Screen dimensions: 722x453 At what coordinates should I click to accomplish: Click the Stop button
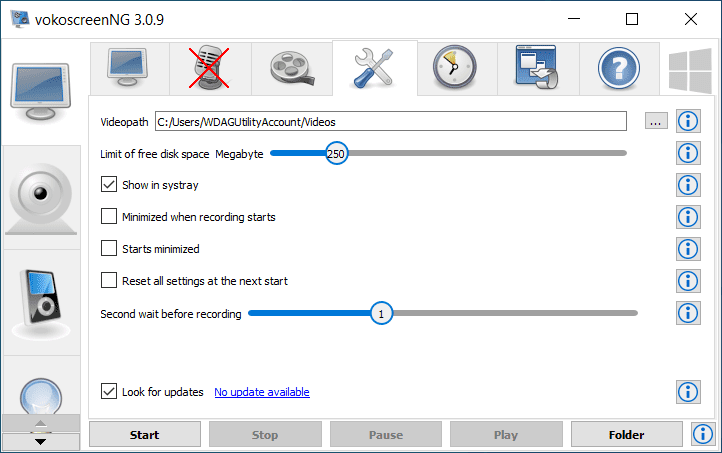click(x=265, y=435)
